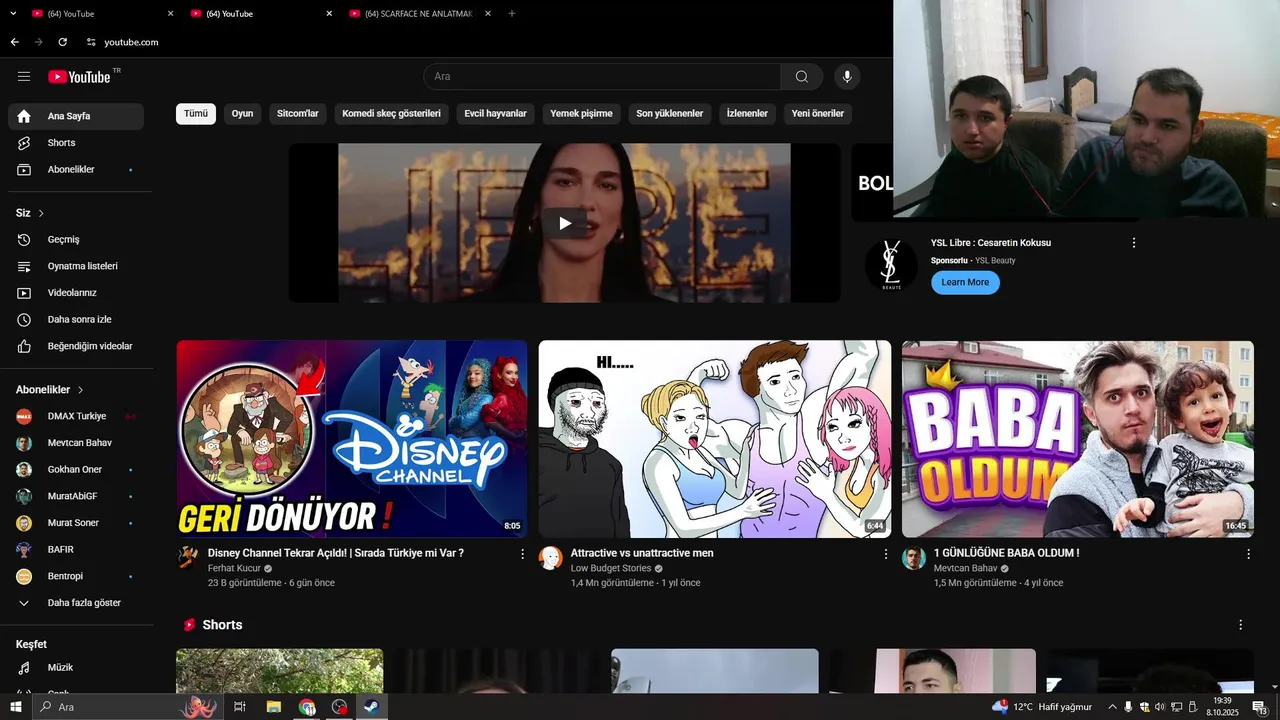Show hidden system tray icons

tap(1112, 707)
